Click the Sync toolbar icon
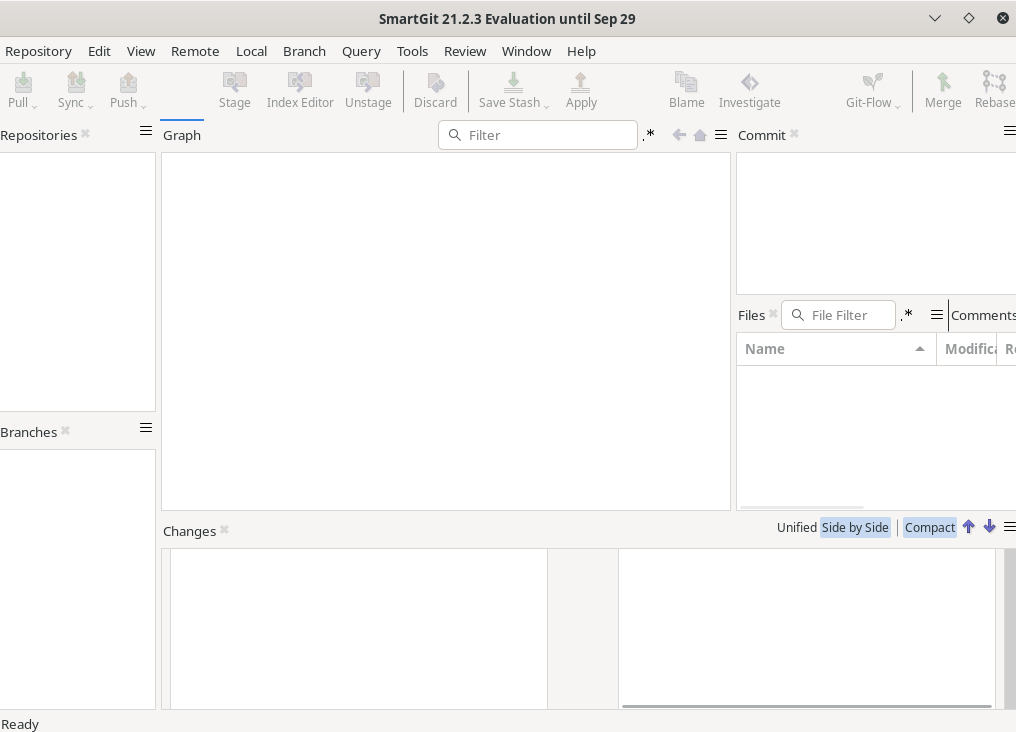 76,82
